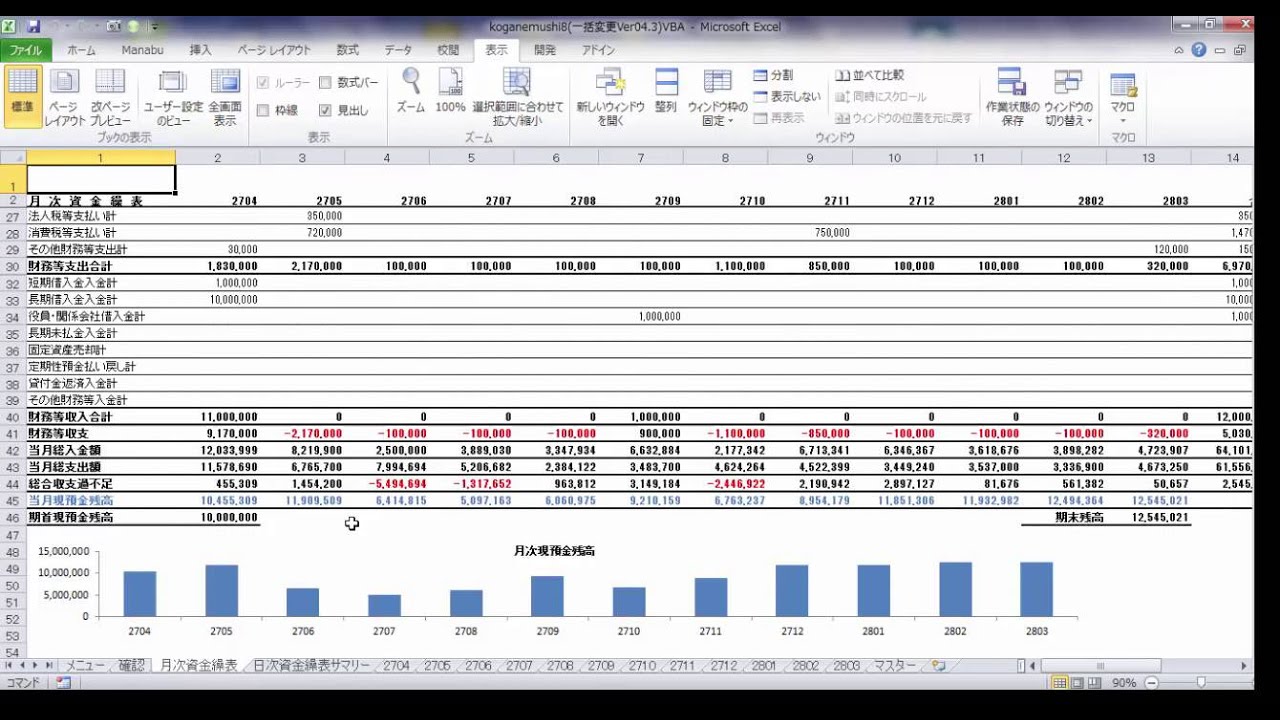Click 表示しない hide window

[x=787, y=96]
